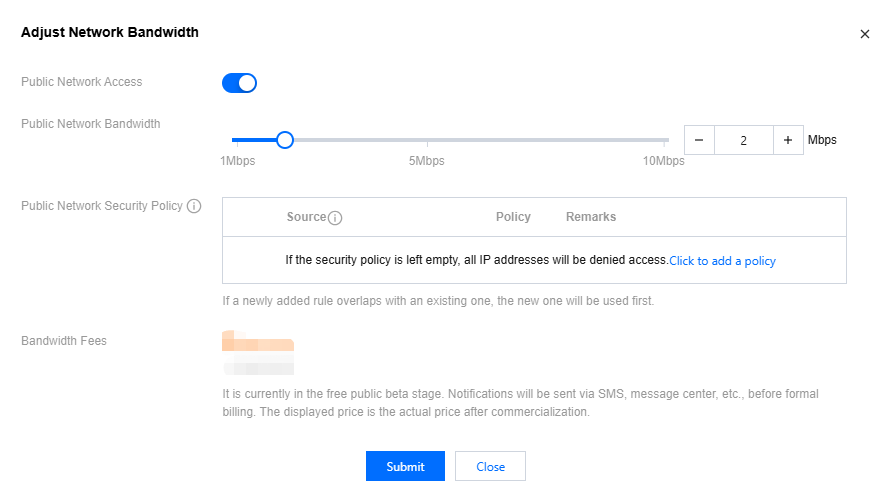Image resolution: width=895 pixels, height=503 pixels.
Task: Click the slider track's right end at 10Mbps
Action: pyautogui.click(x=667, y=140)
